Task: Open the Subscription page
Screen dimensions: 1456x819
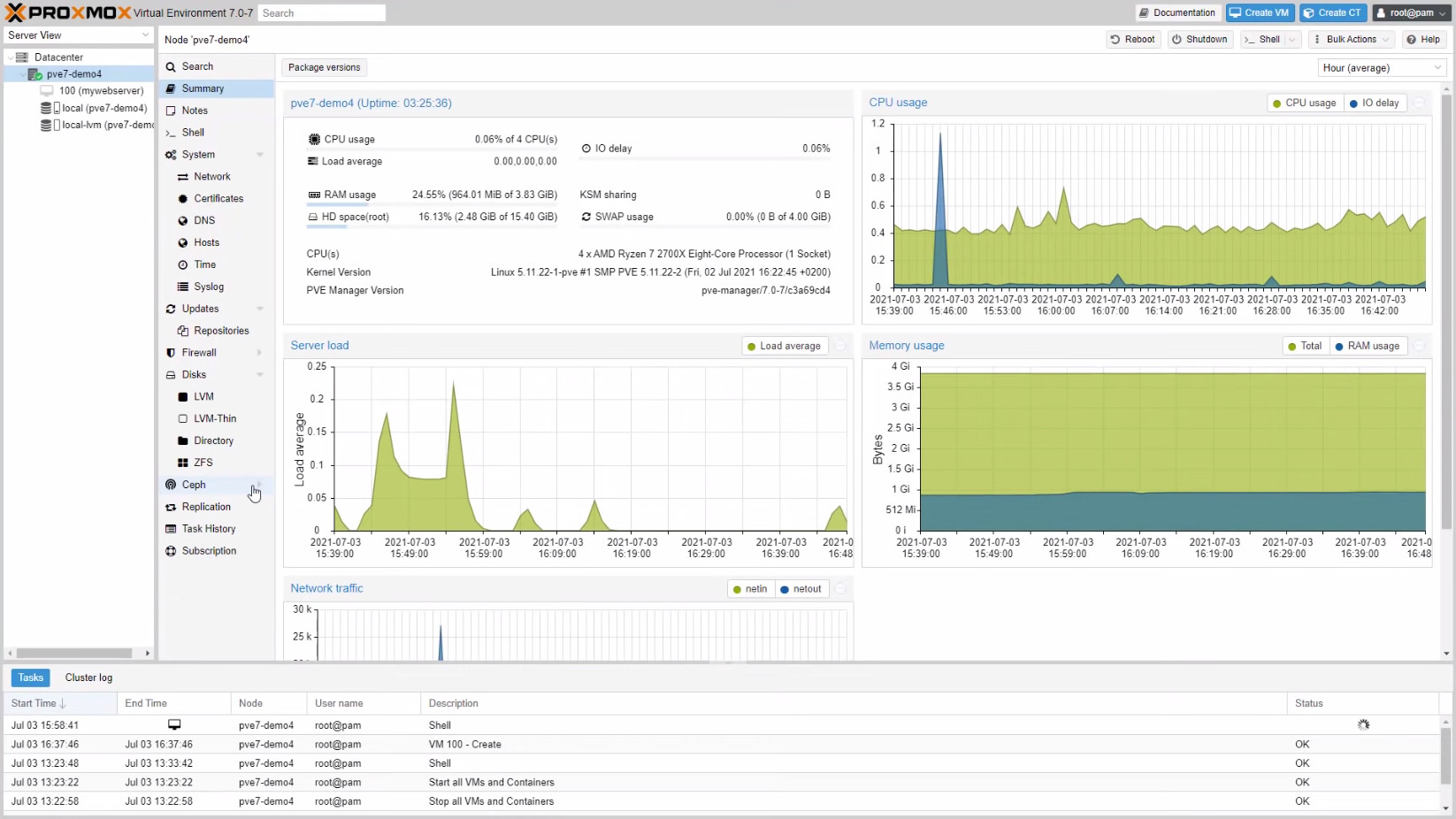Action: [209, 551]
